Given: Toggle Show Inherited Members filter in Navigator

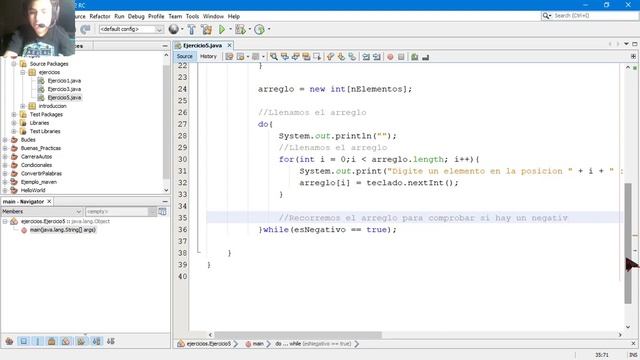Looking at the screenshot, I should 9,341.
